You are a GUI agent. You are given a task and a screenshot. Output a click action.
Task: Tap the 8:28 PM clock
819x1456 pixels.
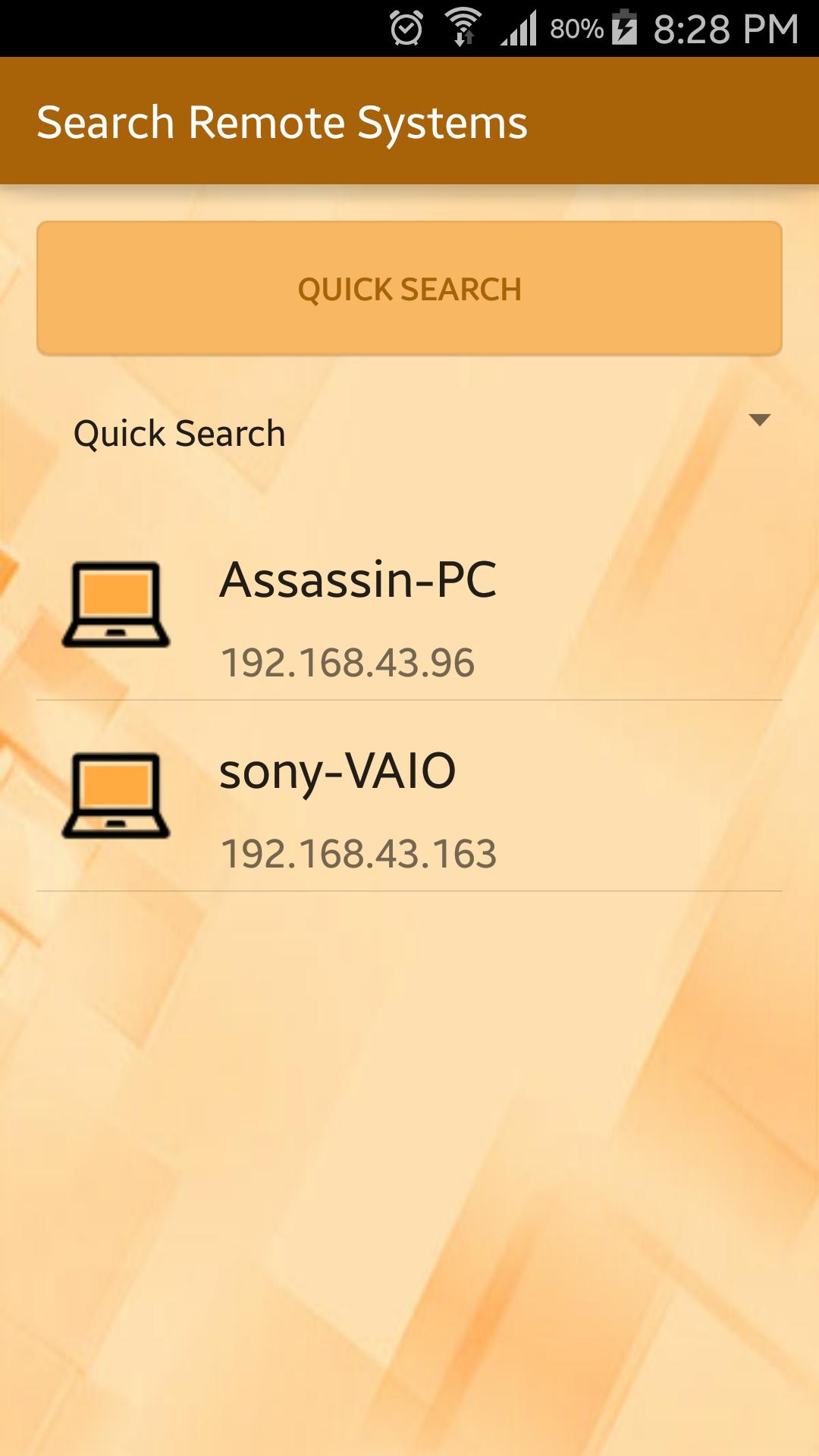[726, 30]
